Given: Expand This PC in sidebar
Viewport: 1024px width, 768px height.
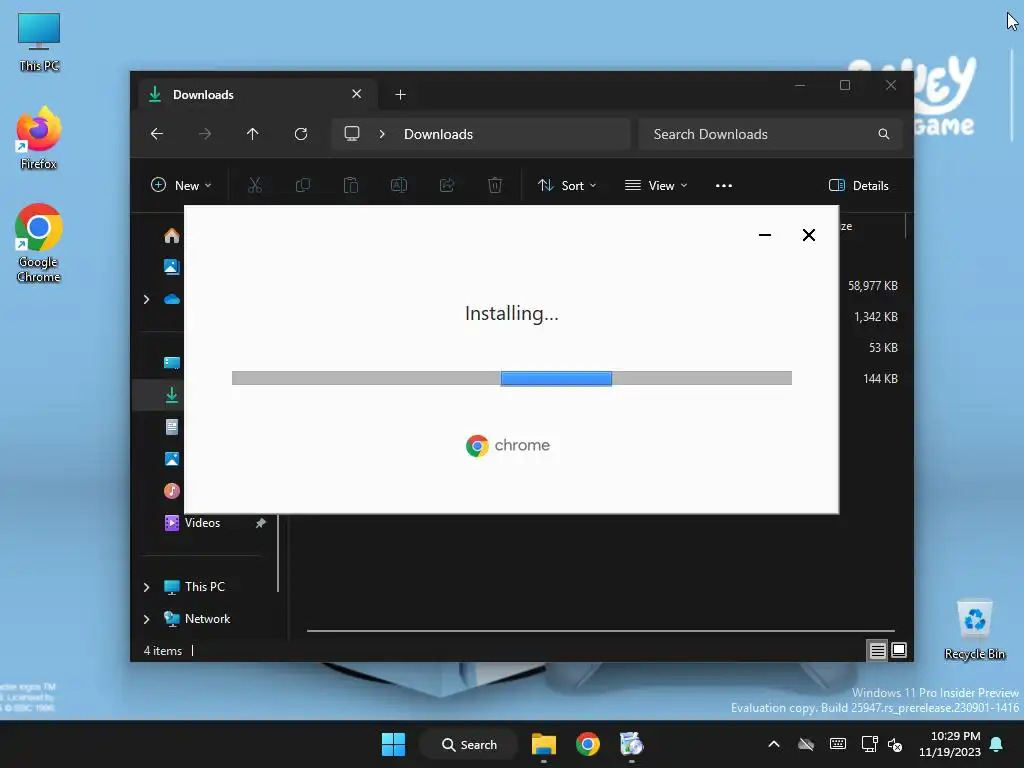Looking at the screenshot, I should (x=146, y=586).
